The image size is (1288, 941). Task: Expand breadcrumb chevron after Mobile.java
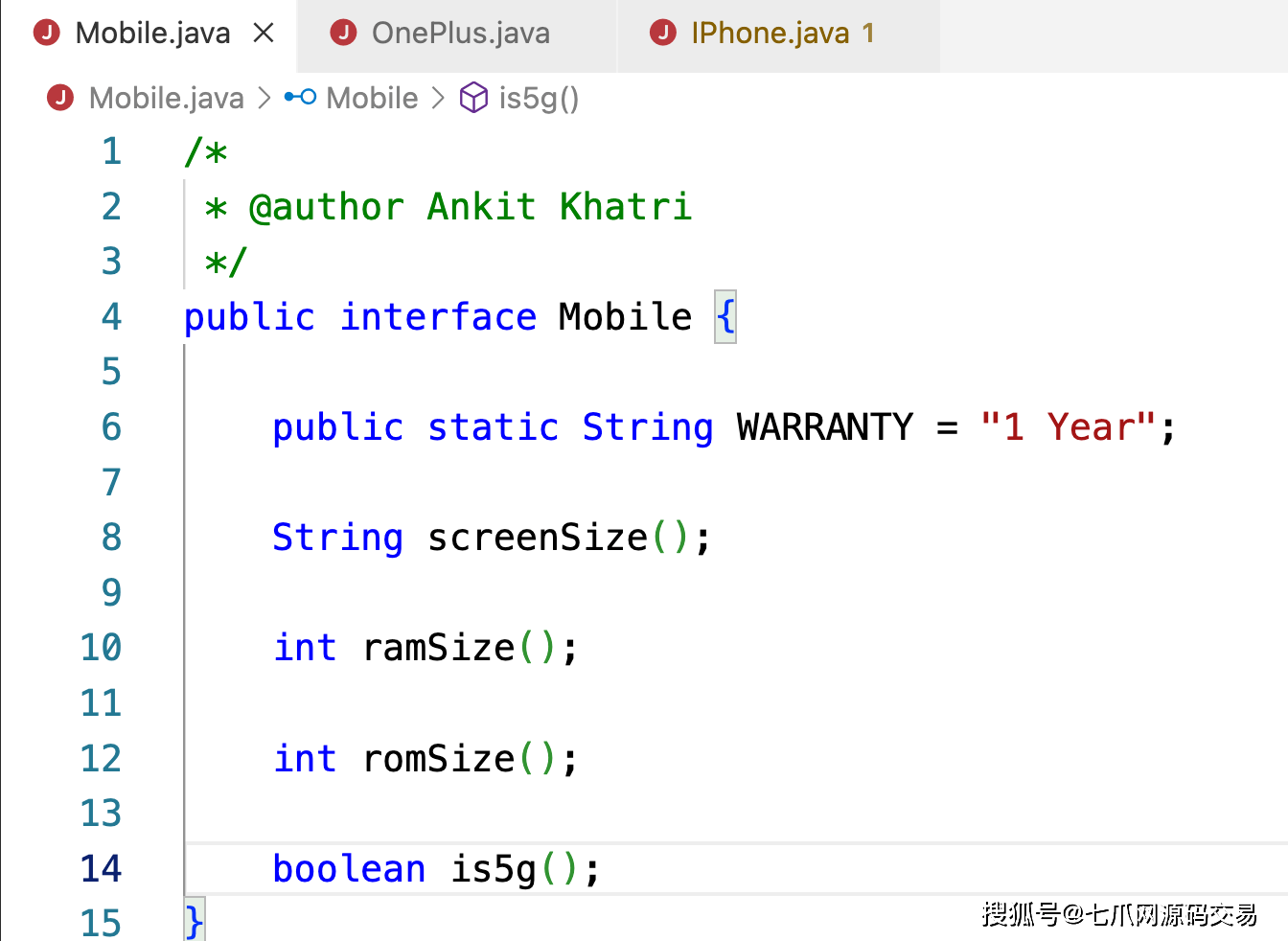[x=264, y=98]
